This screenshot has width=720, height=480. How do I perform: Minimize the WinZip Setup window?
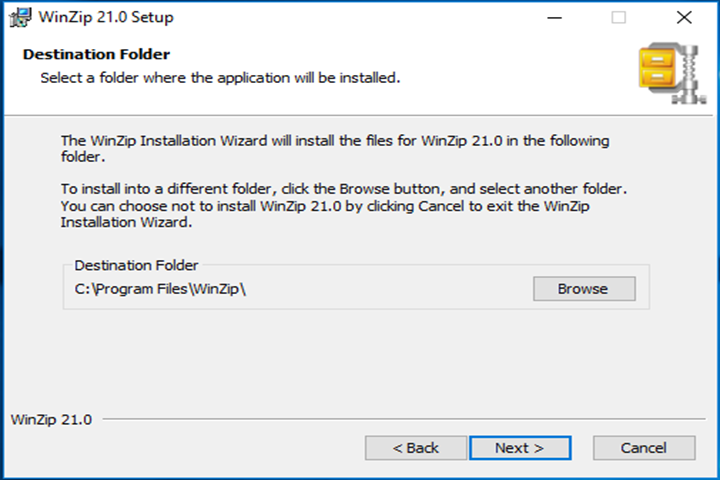554,18
